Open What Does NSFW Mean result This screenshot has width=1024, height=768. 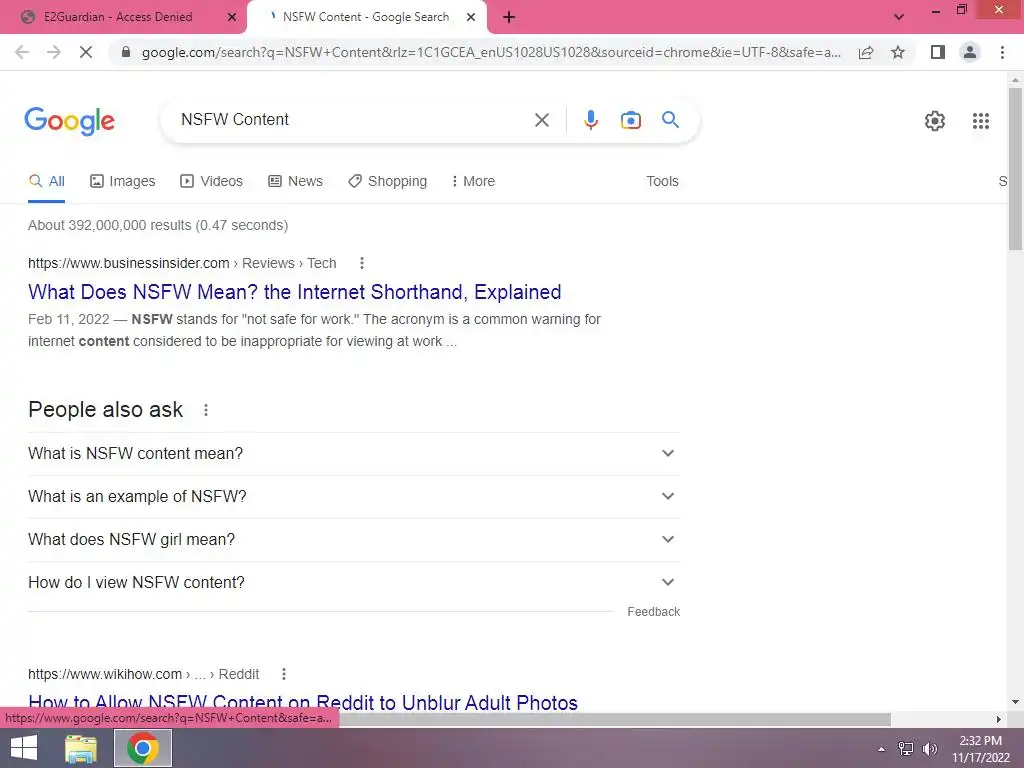tap(295, 292)
